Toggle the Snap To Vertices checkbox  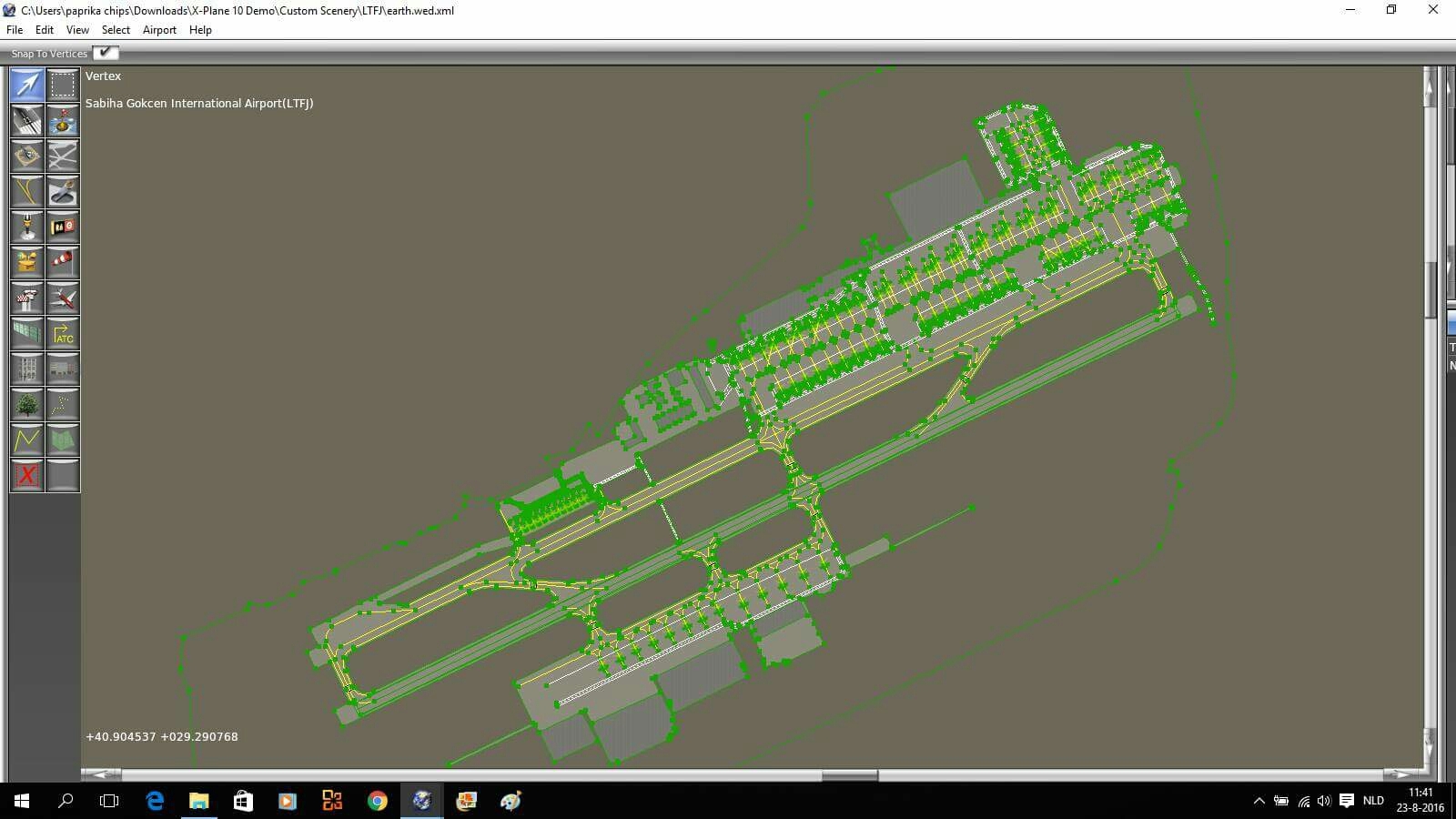click(106, 53)
